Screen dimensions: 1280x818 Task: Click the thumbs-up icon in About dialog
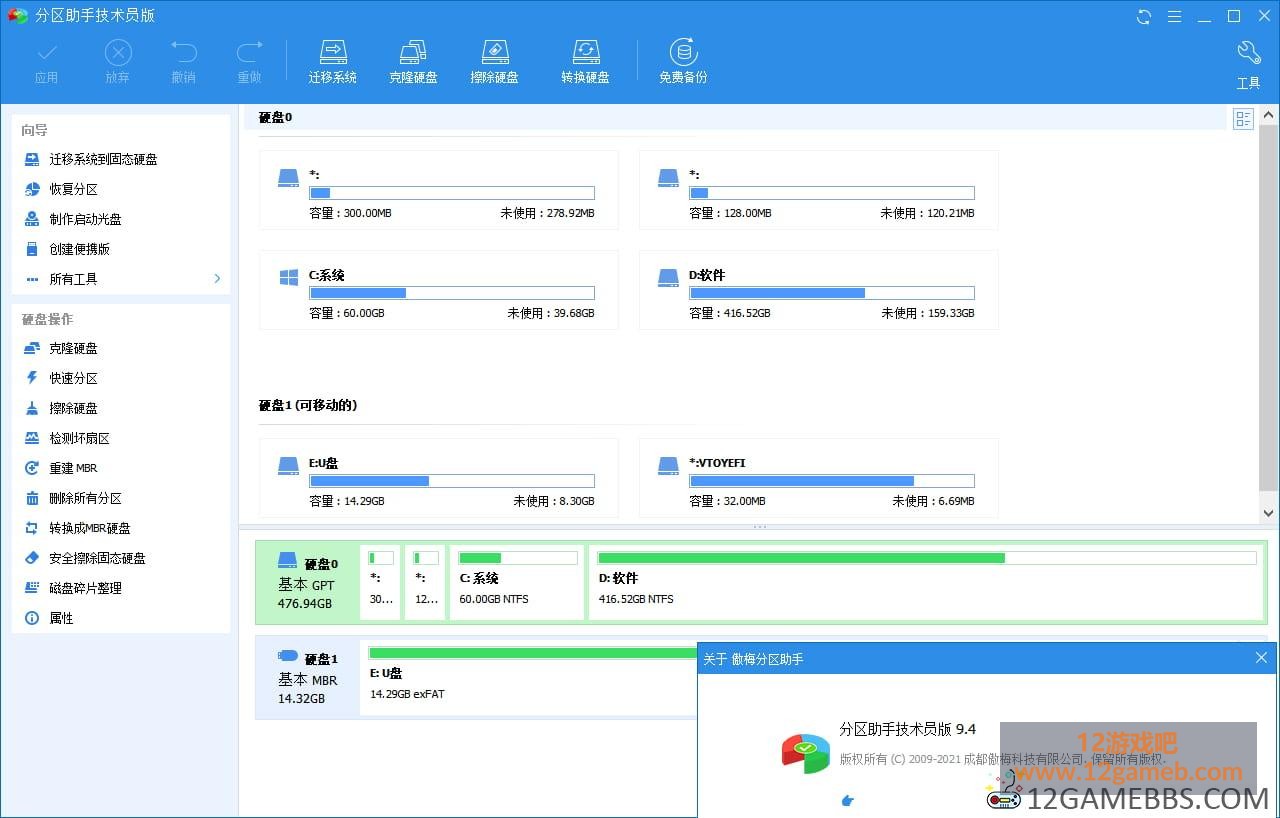[x=848, y=800]
